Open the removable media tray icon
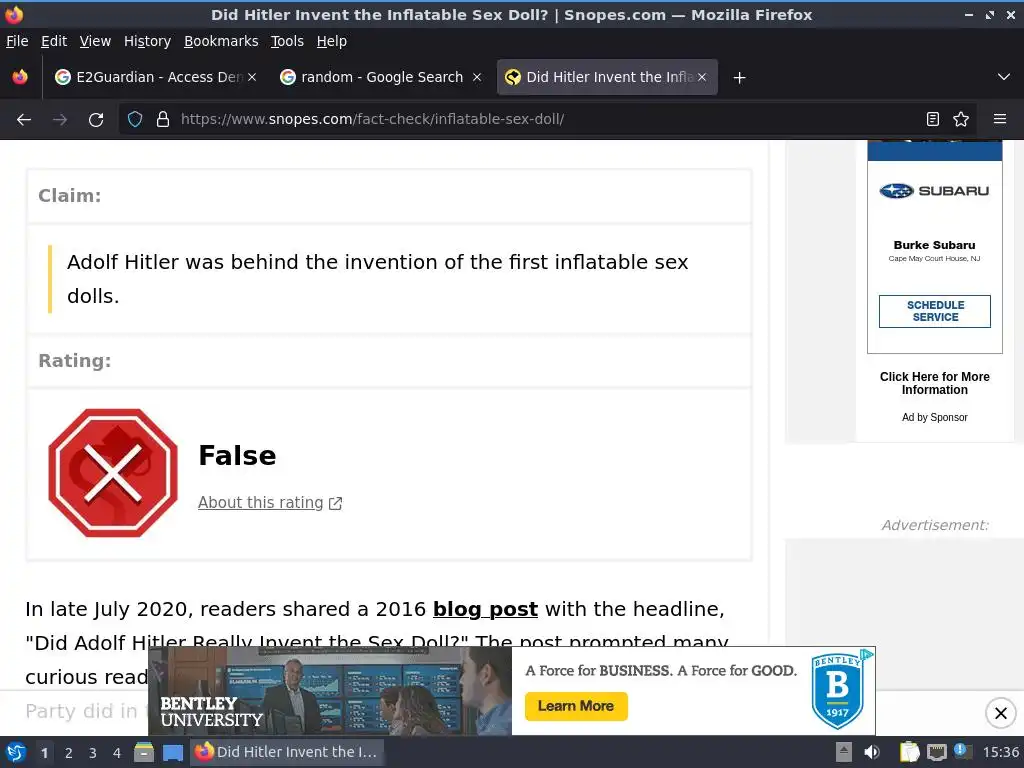This screenshot has height=768, width=1024. [x=844, y=752]
